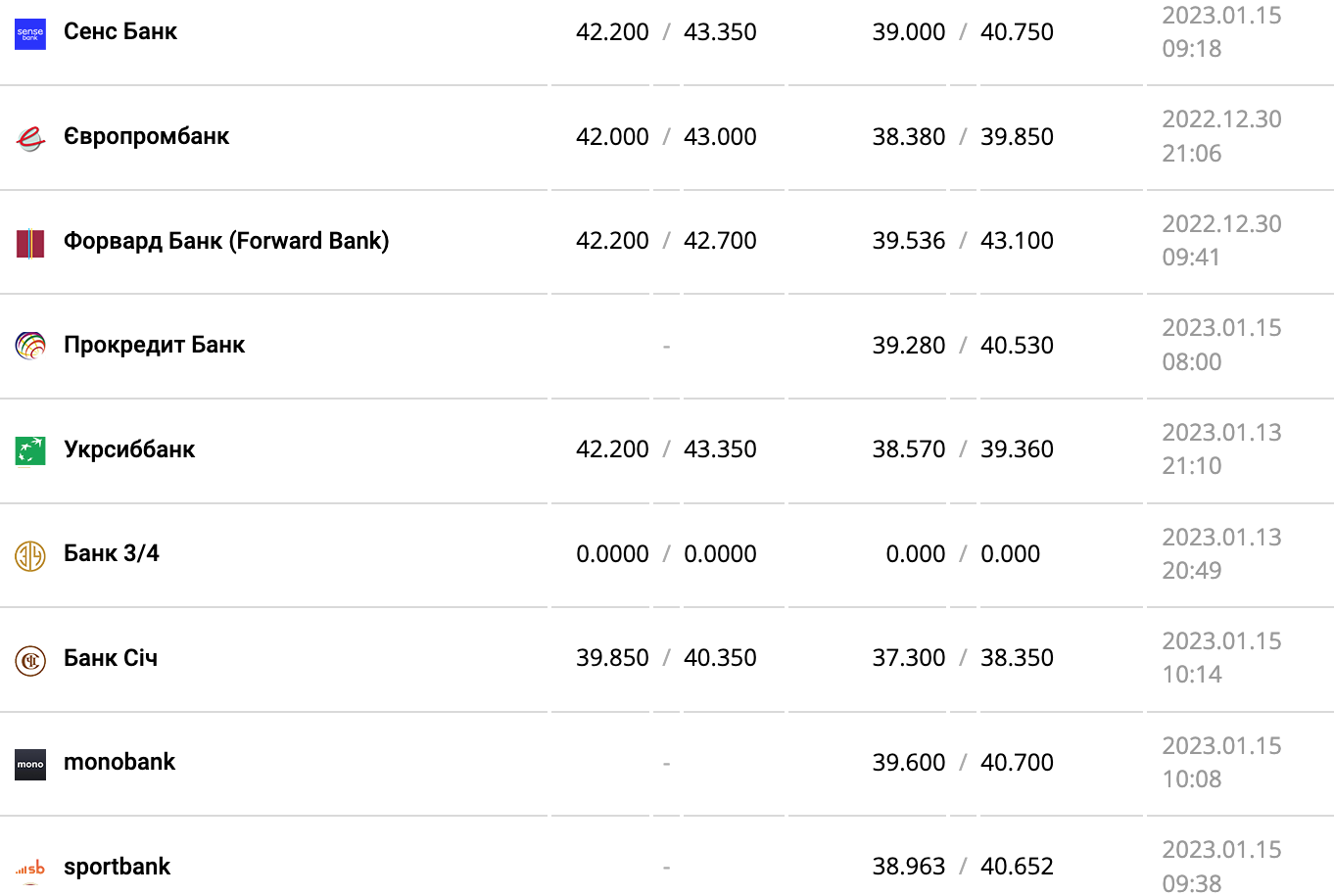Click the Європромбанк red logo icon

click(x=30, y=138)
